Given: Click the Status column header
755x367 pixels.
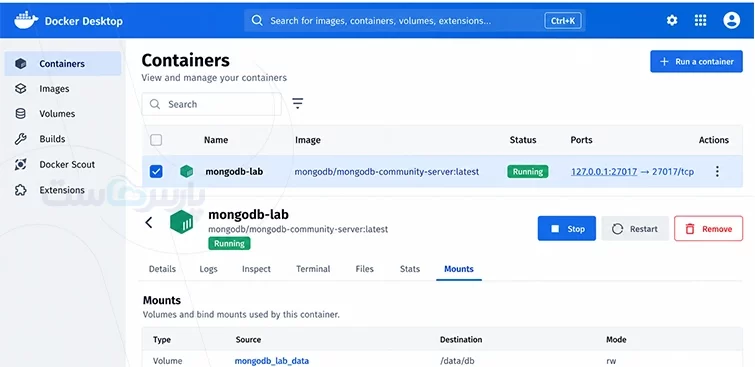Looking at the screenshot, I should click(523, 140).
